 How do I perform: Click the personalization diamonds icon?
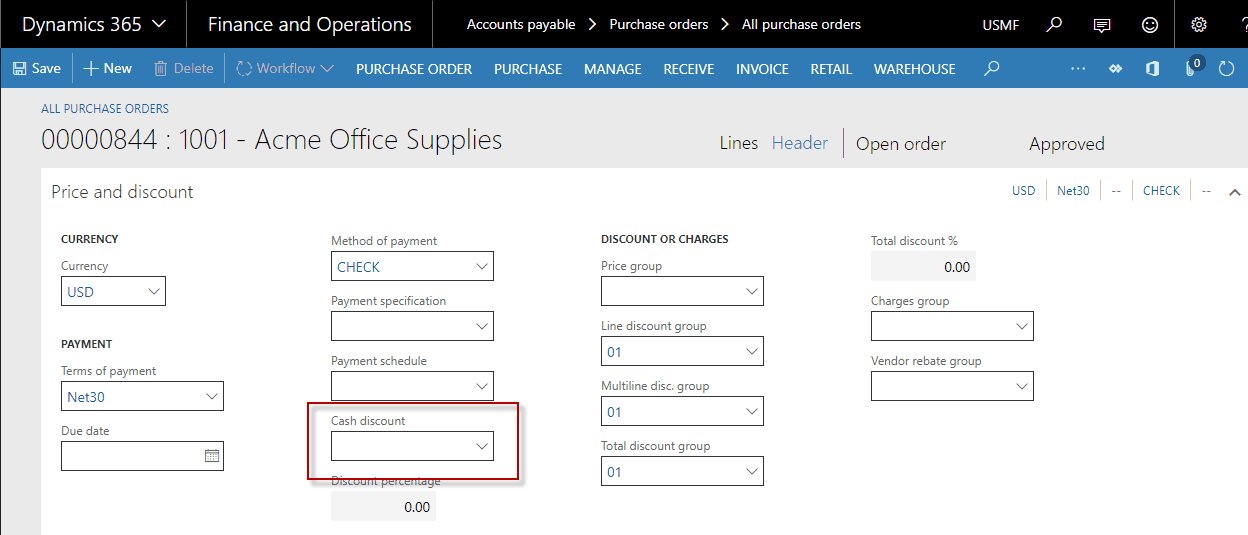[x=1116, y=68]
